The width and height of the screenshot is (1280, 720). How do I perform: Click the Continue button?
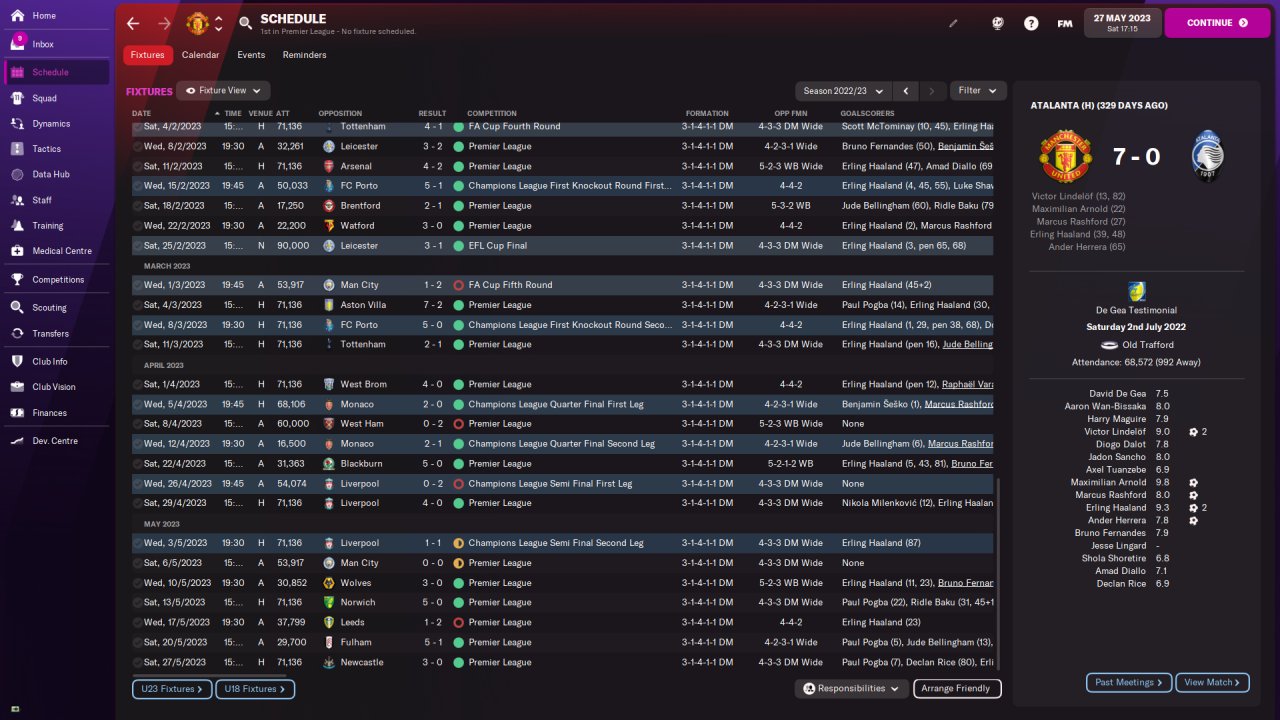tap(1217, 23)
